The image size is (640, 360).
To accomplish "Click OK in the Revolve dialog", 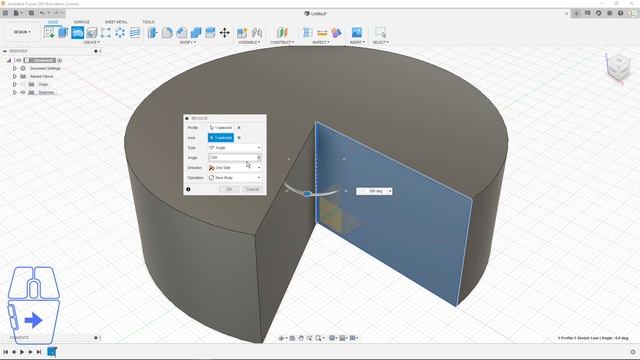I will click(x=229, y=189).
